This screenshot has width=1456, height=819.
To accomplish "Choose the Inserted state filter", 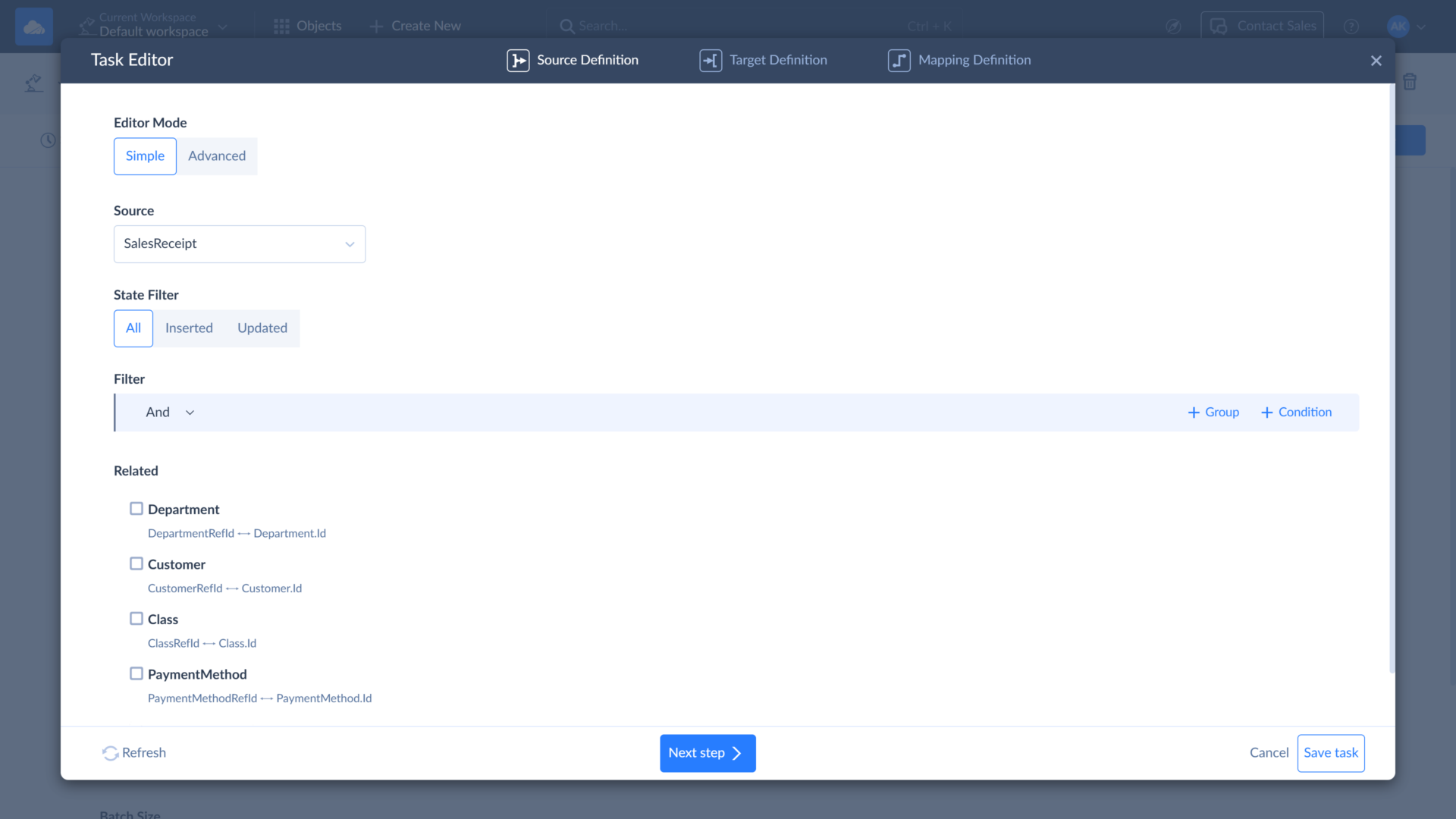I will click(x=189, y=328).
